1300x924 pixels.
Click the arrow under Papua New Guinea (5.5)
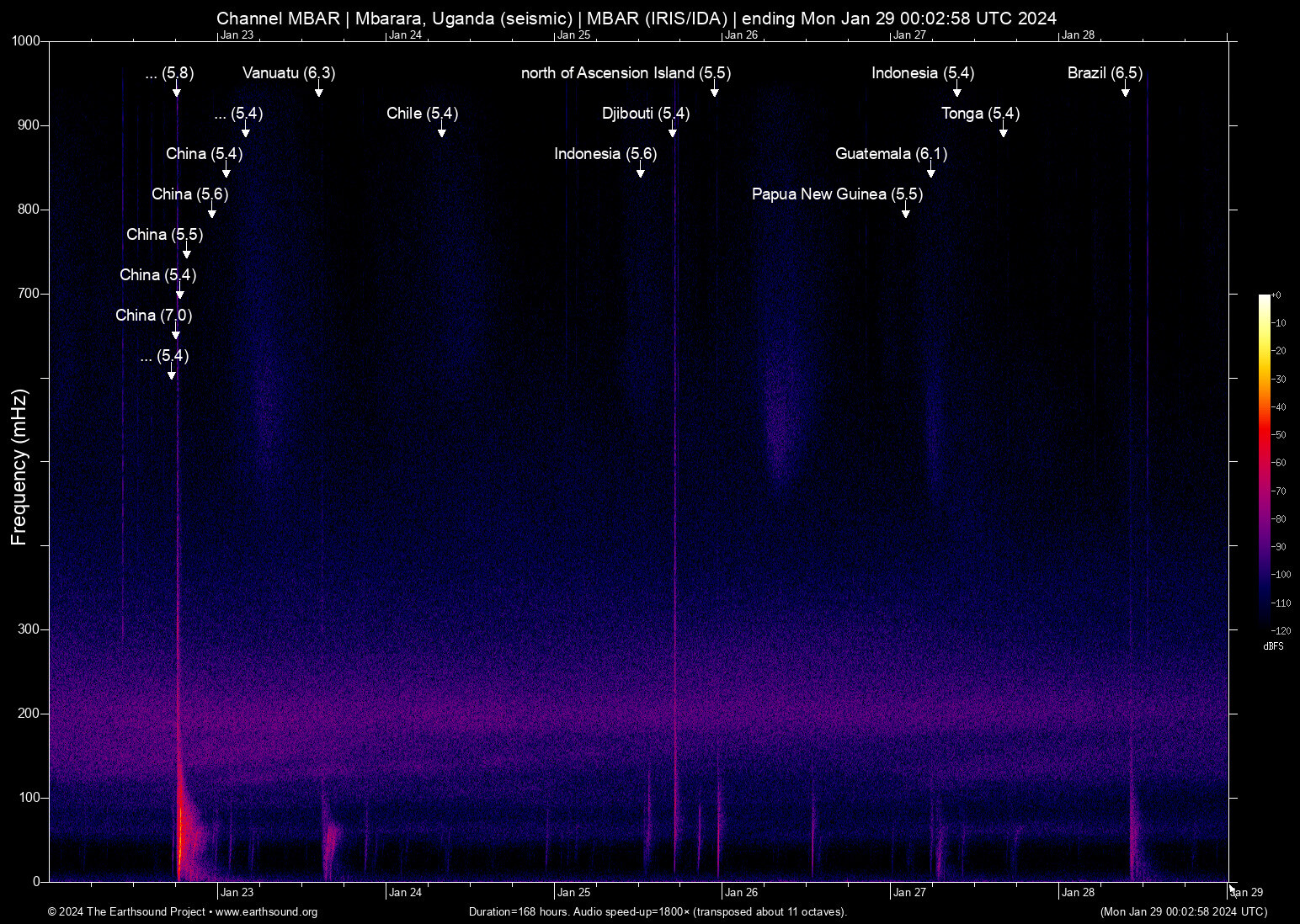coord(906,211)
